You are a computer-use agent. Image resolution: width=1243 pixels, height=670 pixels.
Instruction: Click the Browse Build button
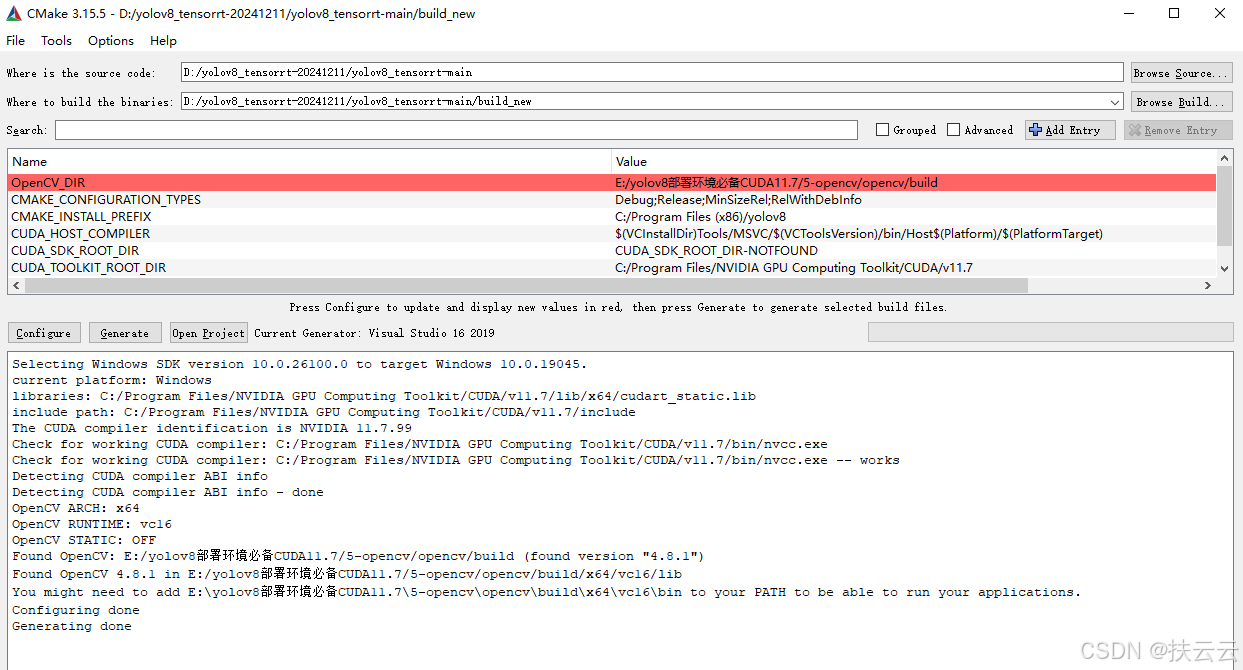pyautogui.click(x=1181, y=102)
